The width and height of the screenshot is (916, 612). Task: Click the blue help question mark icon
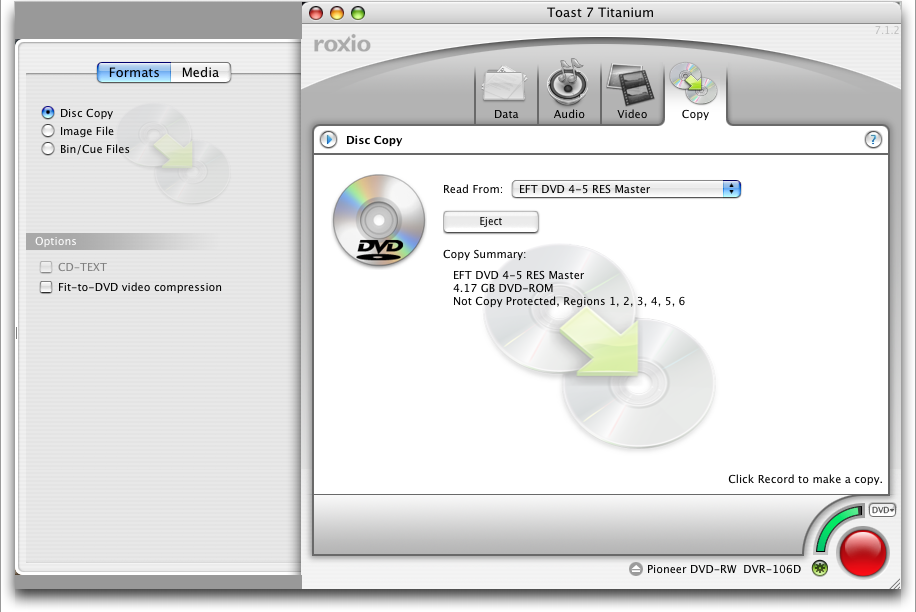coord(873,140)
